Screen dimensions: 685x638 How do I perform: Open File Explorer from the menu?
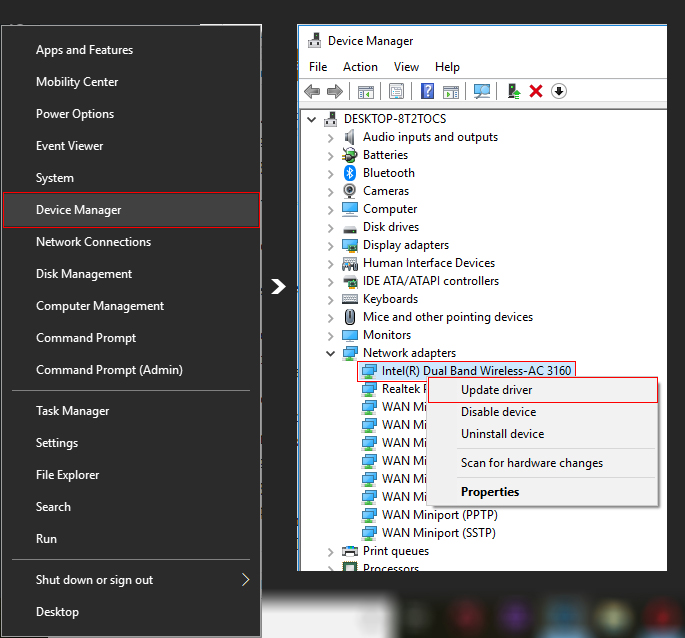coord(131,475)
